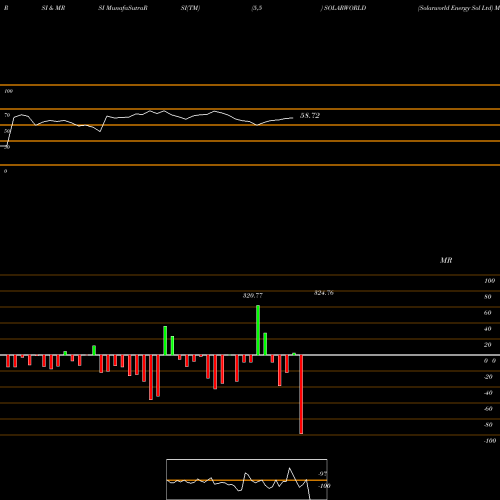
Task: Click the MR panel heading
Action: [446, 260]
